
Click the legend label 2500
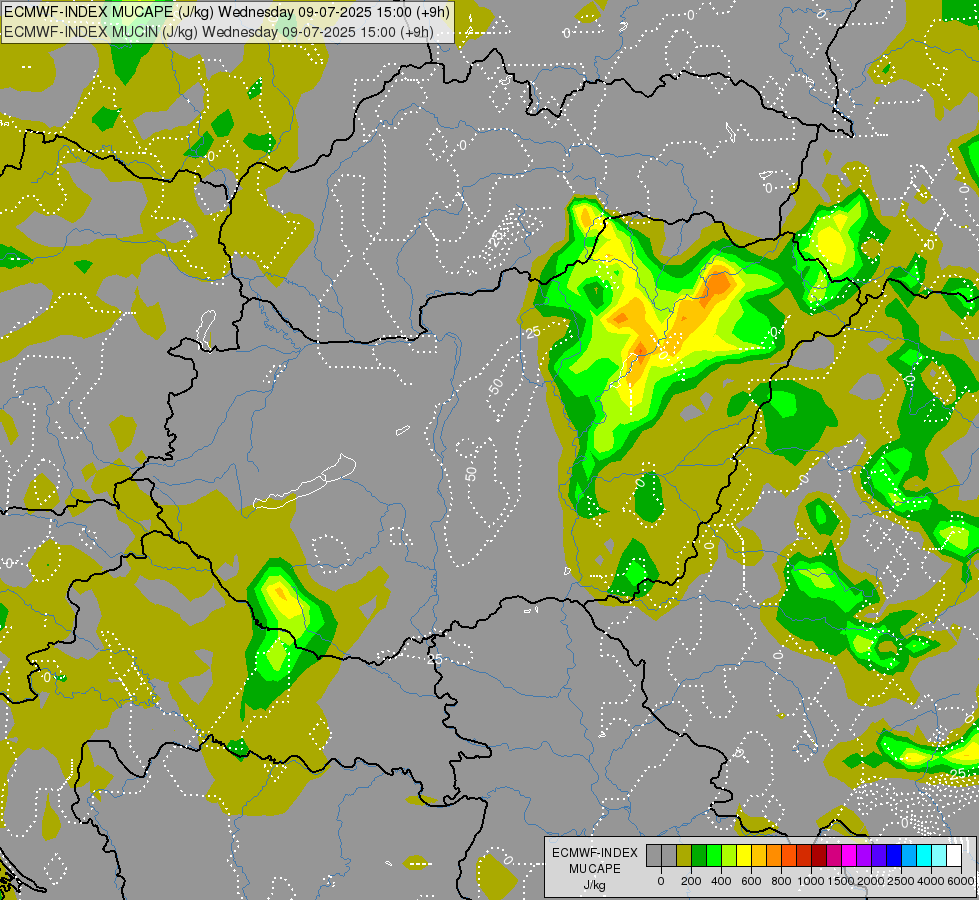click(901, 881)
